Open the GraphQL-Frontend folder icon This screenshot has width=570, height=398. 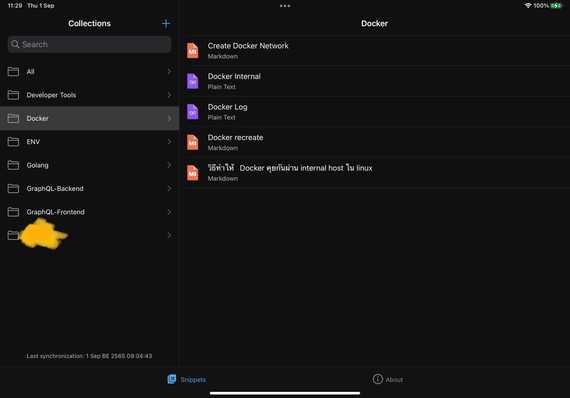pos(13,212)
